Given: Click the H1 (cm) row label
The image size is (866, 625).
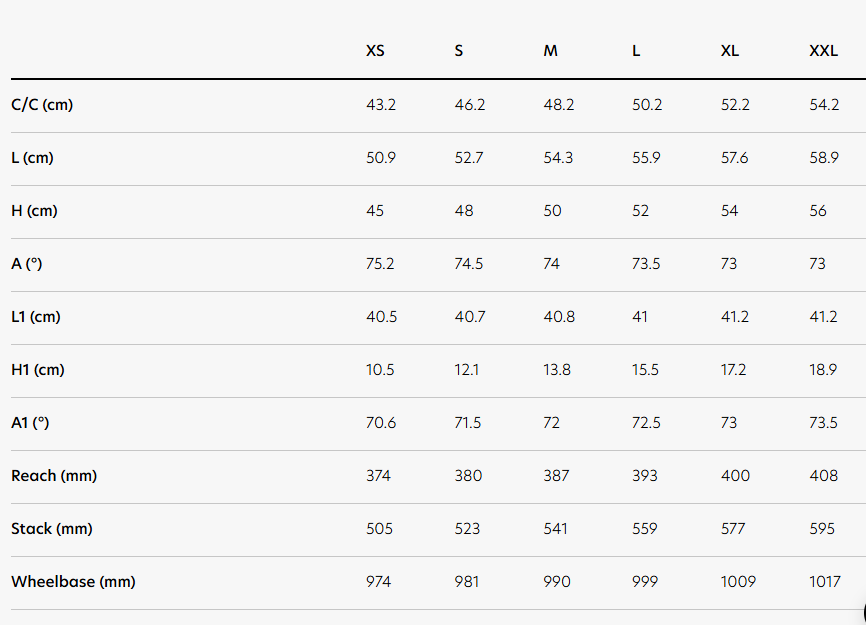Looking at the screenshot, I should [x=38, y=370].
